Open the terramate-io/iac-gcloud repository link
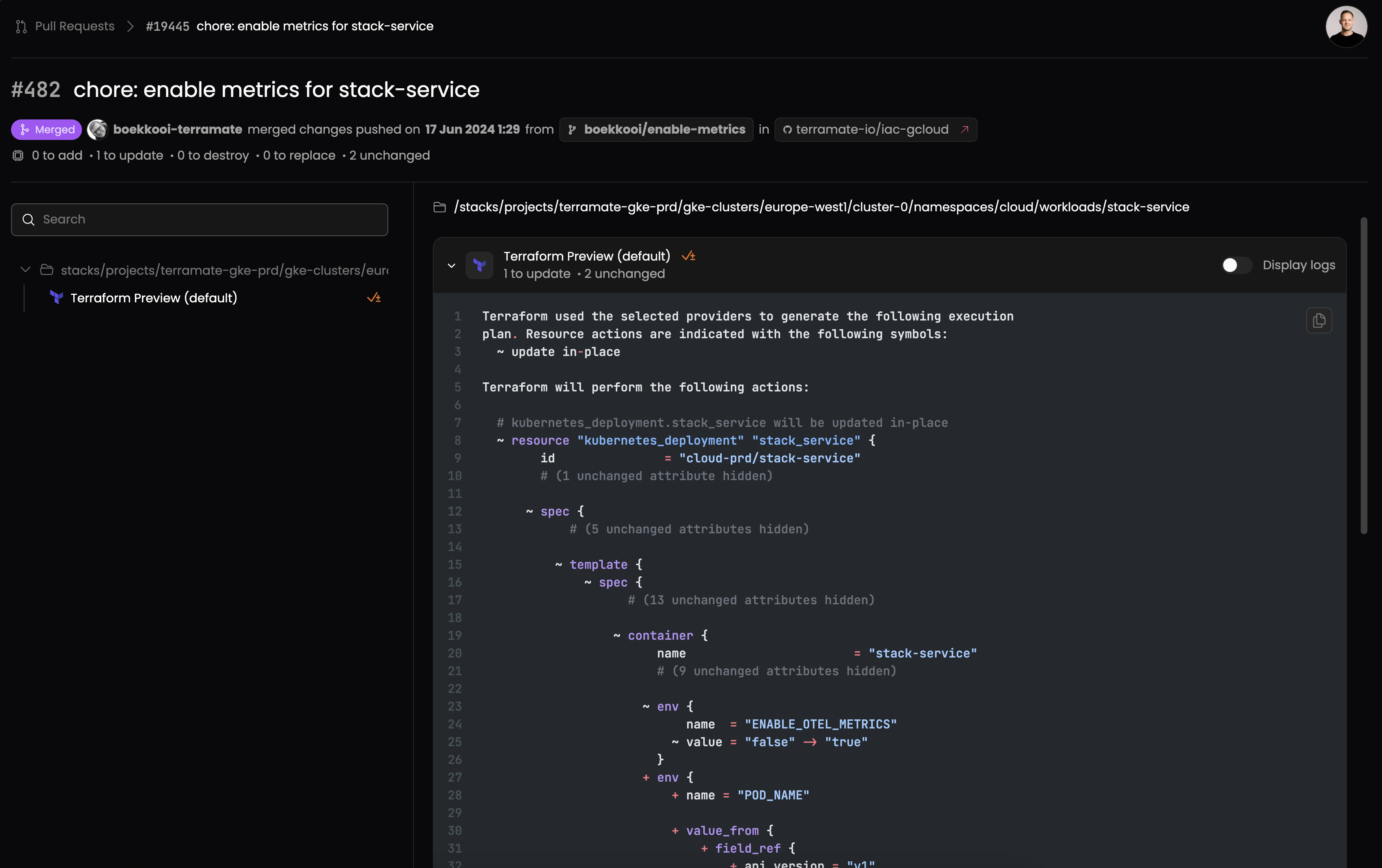 (x=872, y=129)
